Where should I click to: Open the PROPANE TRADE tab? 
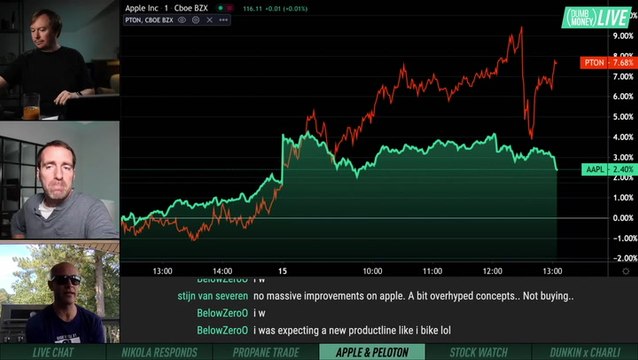pyautogui.click(x=266, y=352)
